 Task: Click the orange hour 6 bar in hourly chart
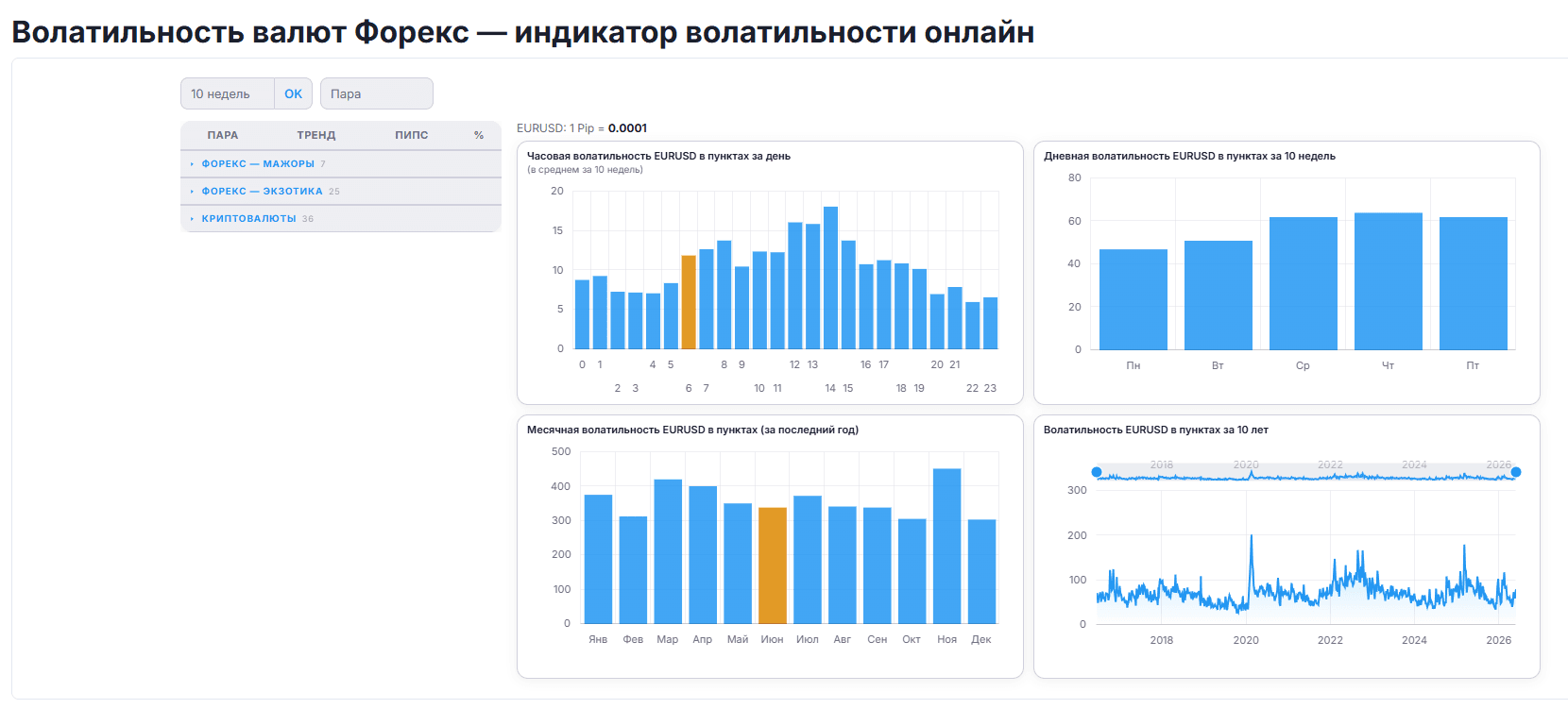coord(689,302)
